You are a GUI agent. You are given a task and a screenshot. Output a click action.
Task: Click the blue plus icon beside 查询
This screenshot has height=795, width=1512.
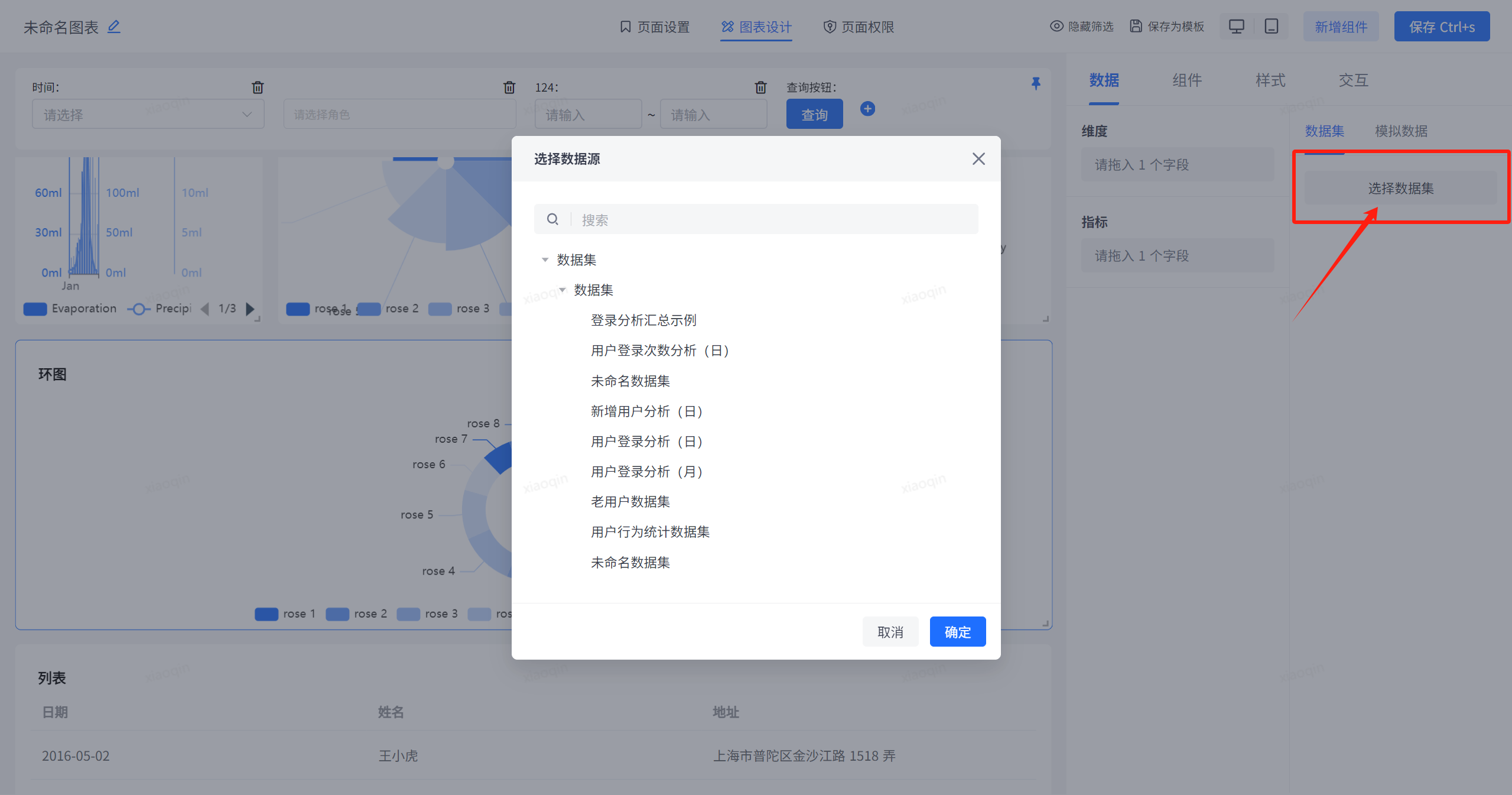[x=867, y=109]
